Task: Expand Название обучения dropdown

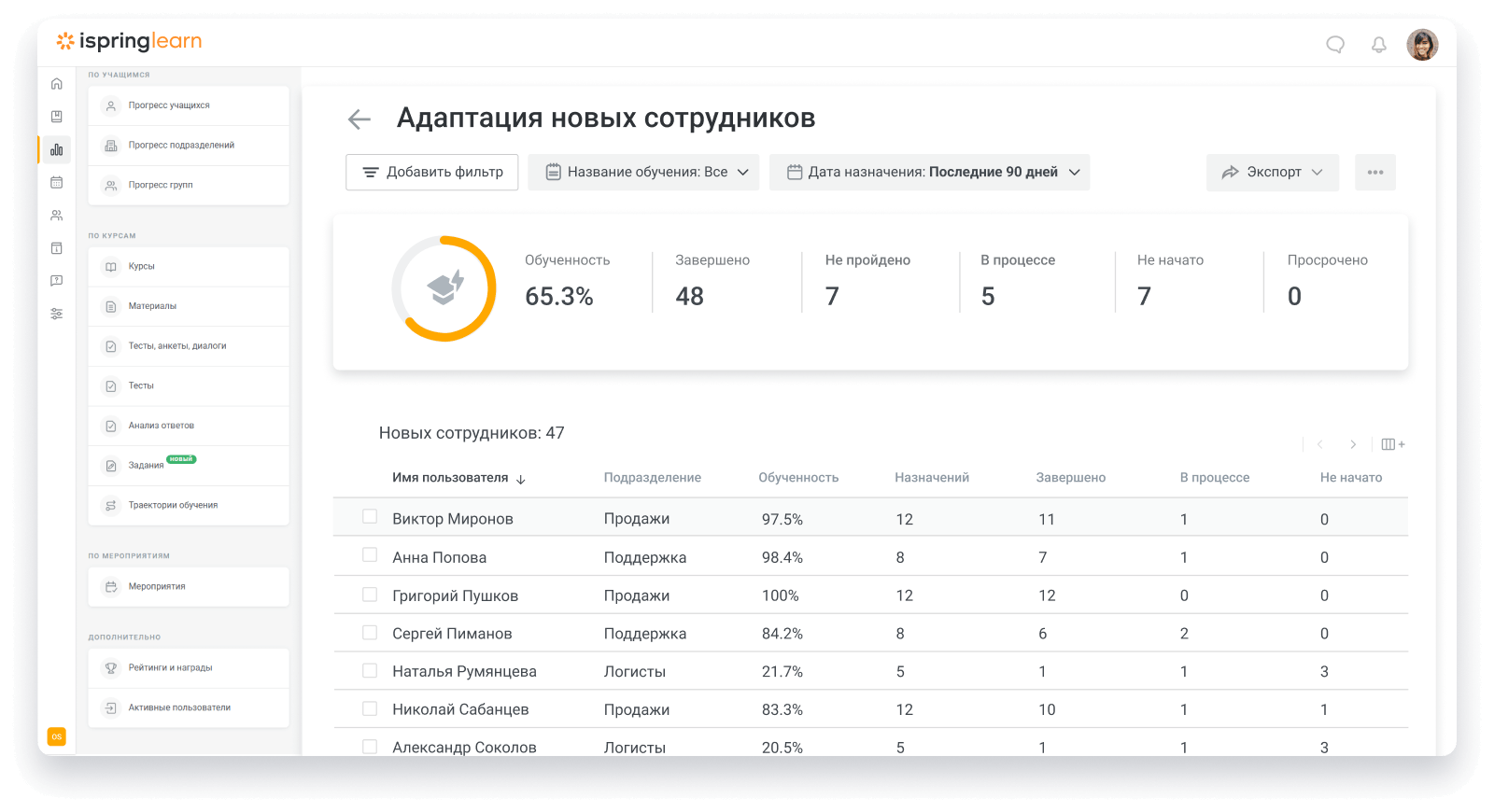Action: pos(643,173)
